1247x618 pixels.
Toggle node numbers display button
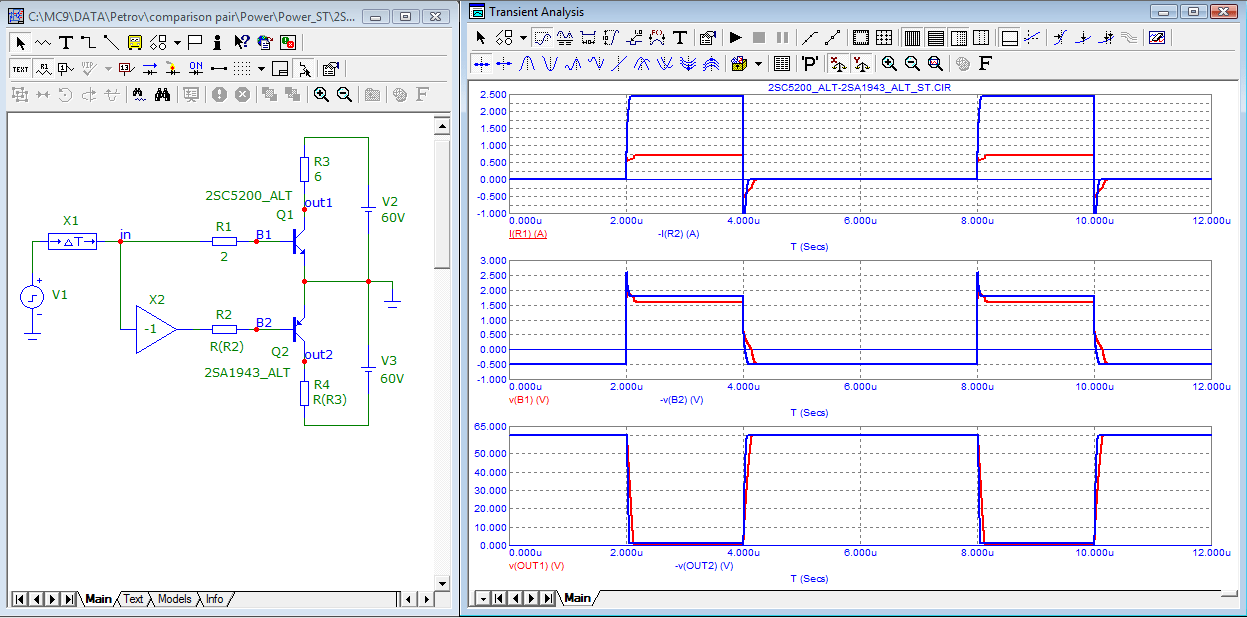[x=66, y=68]
